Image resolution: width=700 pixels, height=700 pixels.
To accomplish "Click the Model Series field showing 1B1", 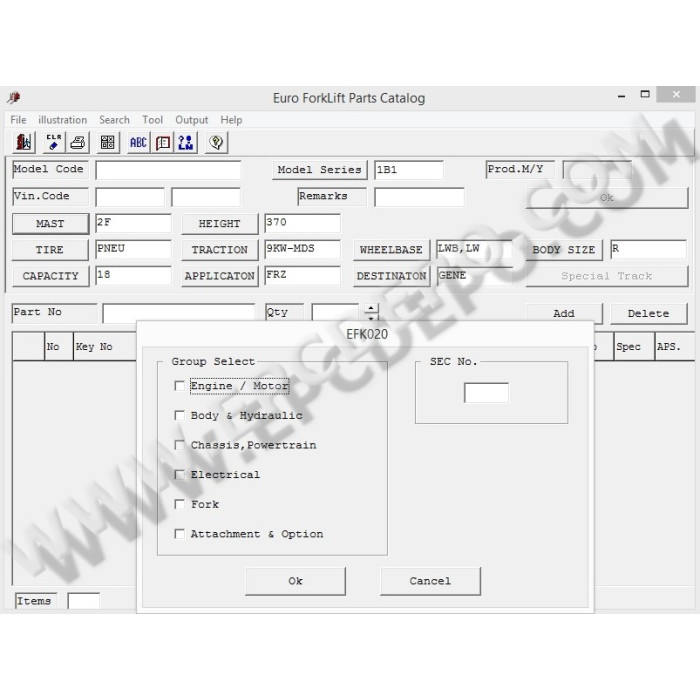I will 409,171.
